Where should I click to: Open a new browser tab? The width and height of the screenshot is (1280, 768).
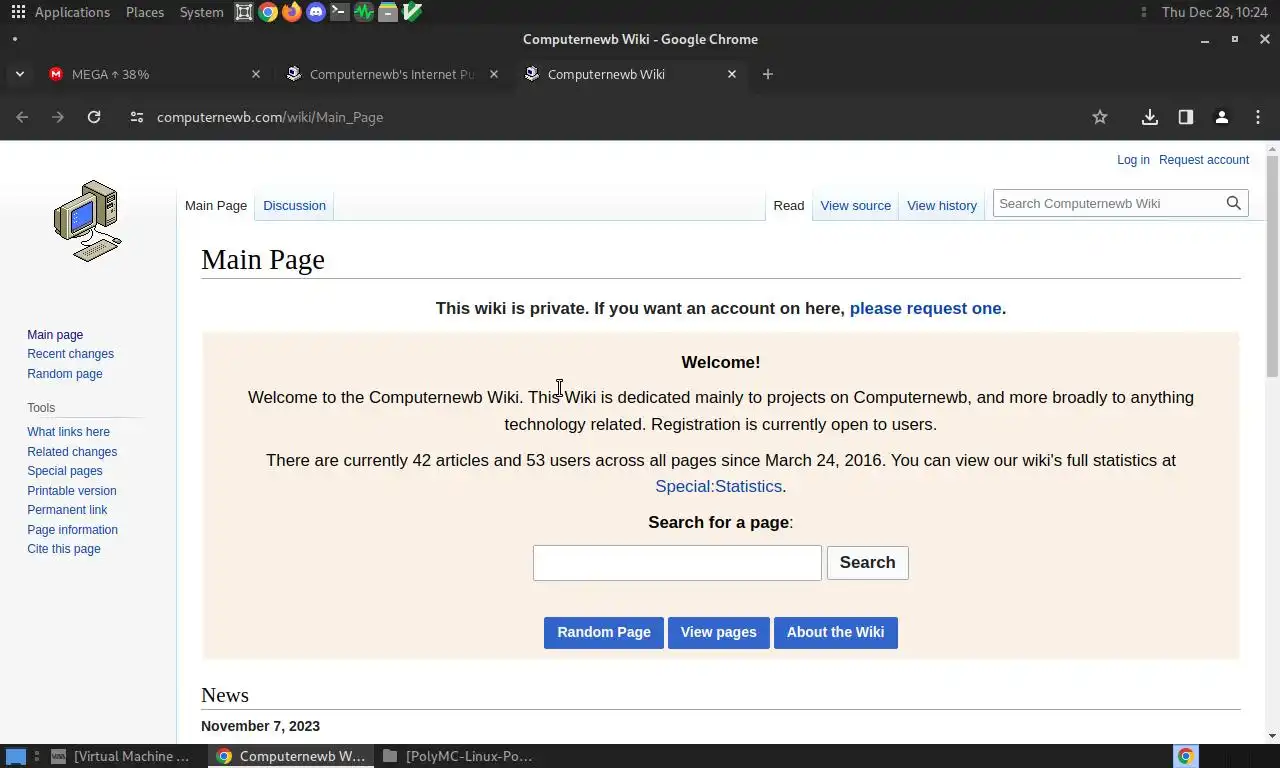click(768, 74)
